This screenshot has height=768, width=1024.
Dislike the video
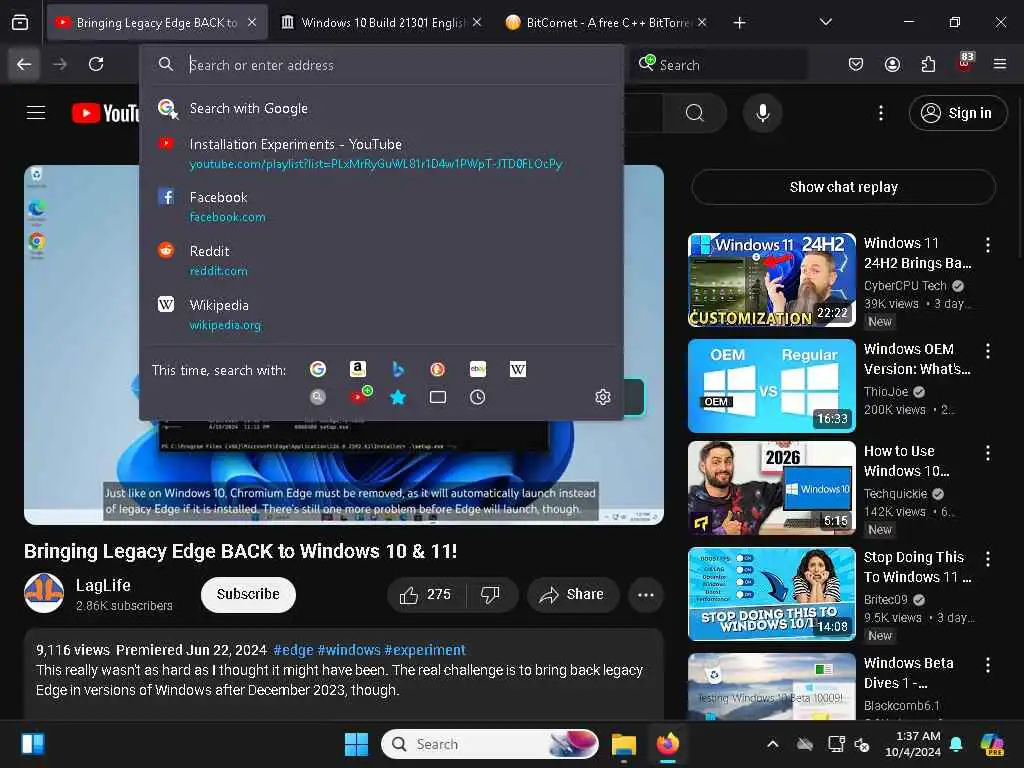point(491,595)
